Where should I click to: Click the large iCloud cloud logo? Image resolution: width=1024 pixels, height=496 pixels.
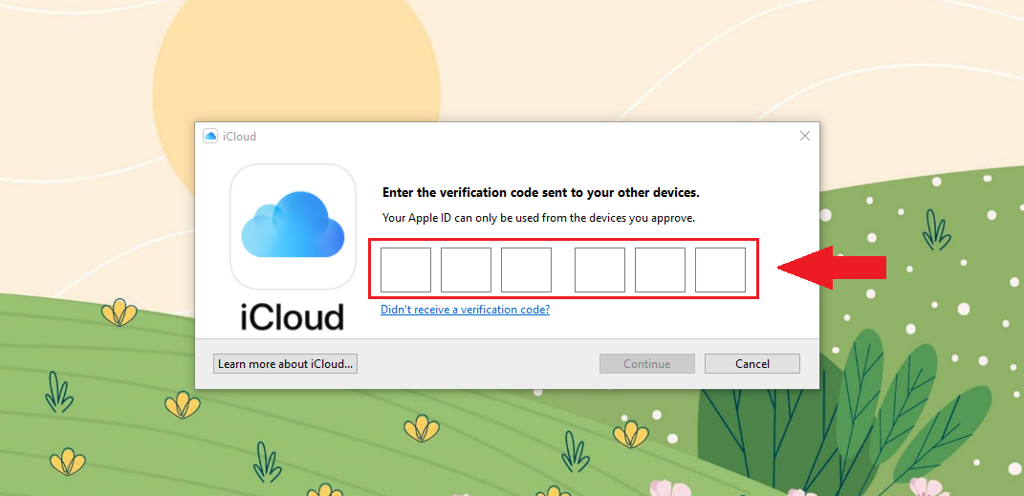pos(293,227)
